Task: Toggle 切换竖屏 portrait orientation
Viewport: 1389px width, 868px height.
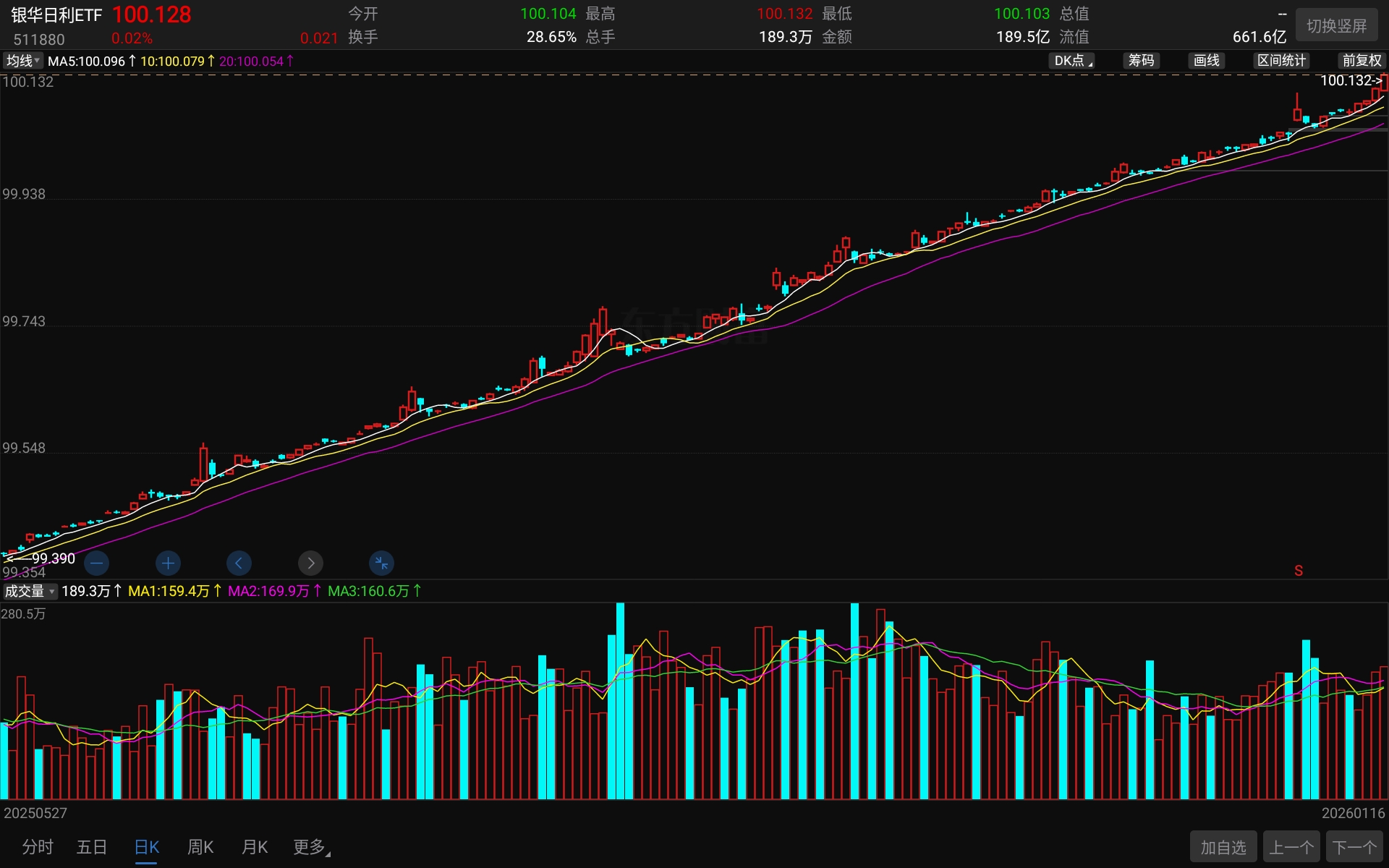Action: (x=1336, y=26)
